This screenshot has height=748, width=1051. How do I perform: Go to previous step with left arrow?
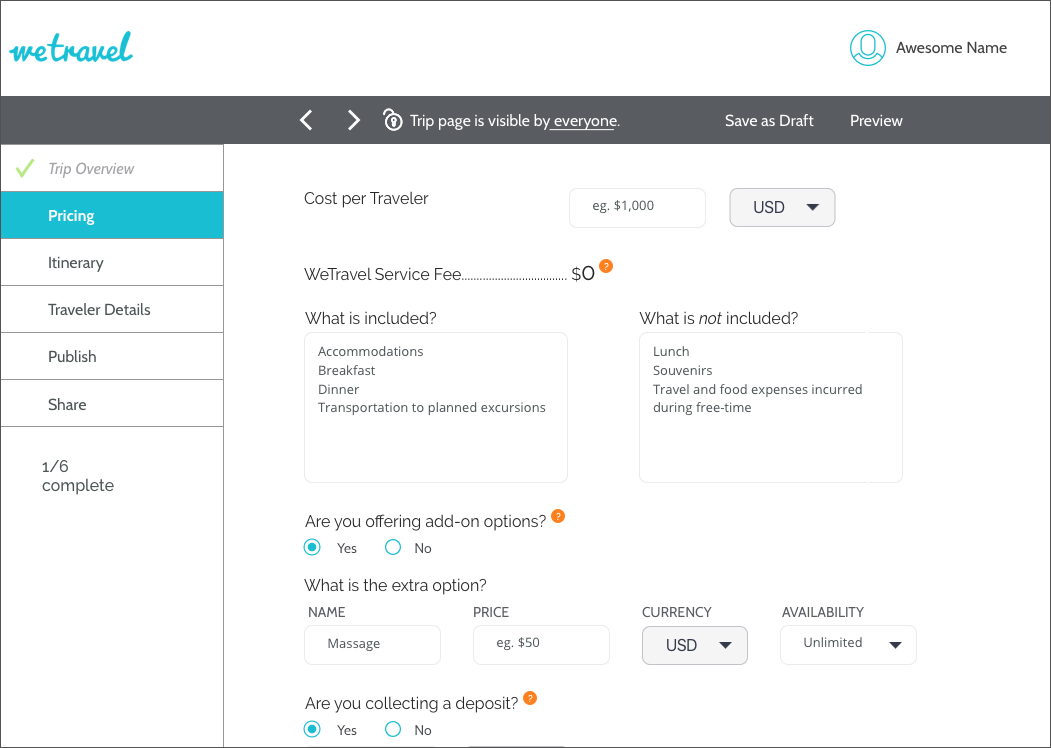tap(307, 121)
